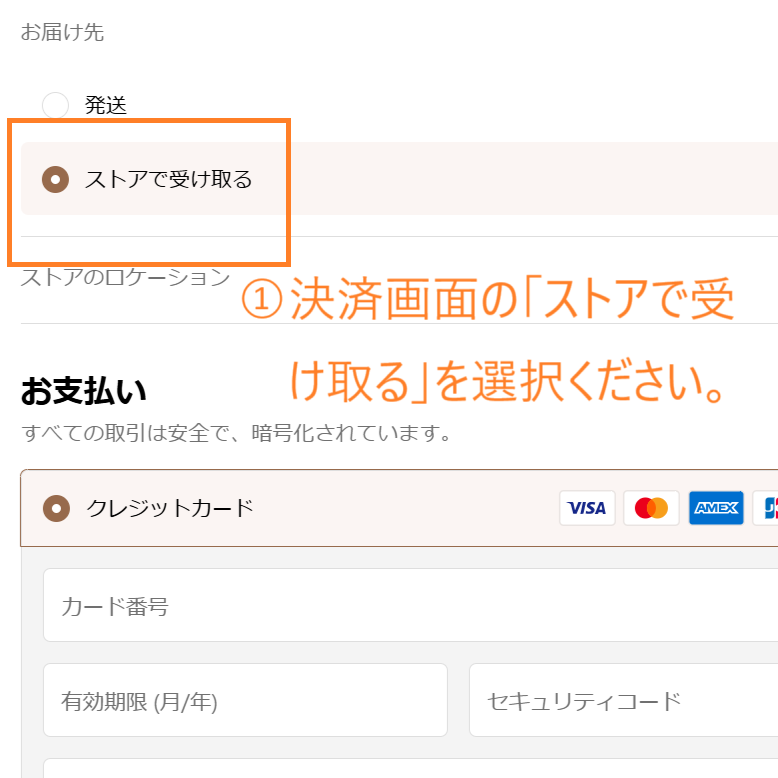Screen dimensions: 778x778
Task: Click the お支払い heading
Action: pyautogui.click(x=82, y=392)
